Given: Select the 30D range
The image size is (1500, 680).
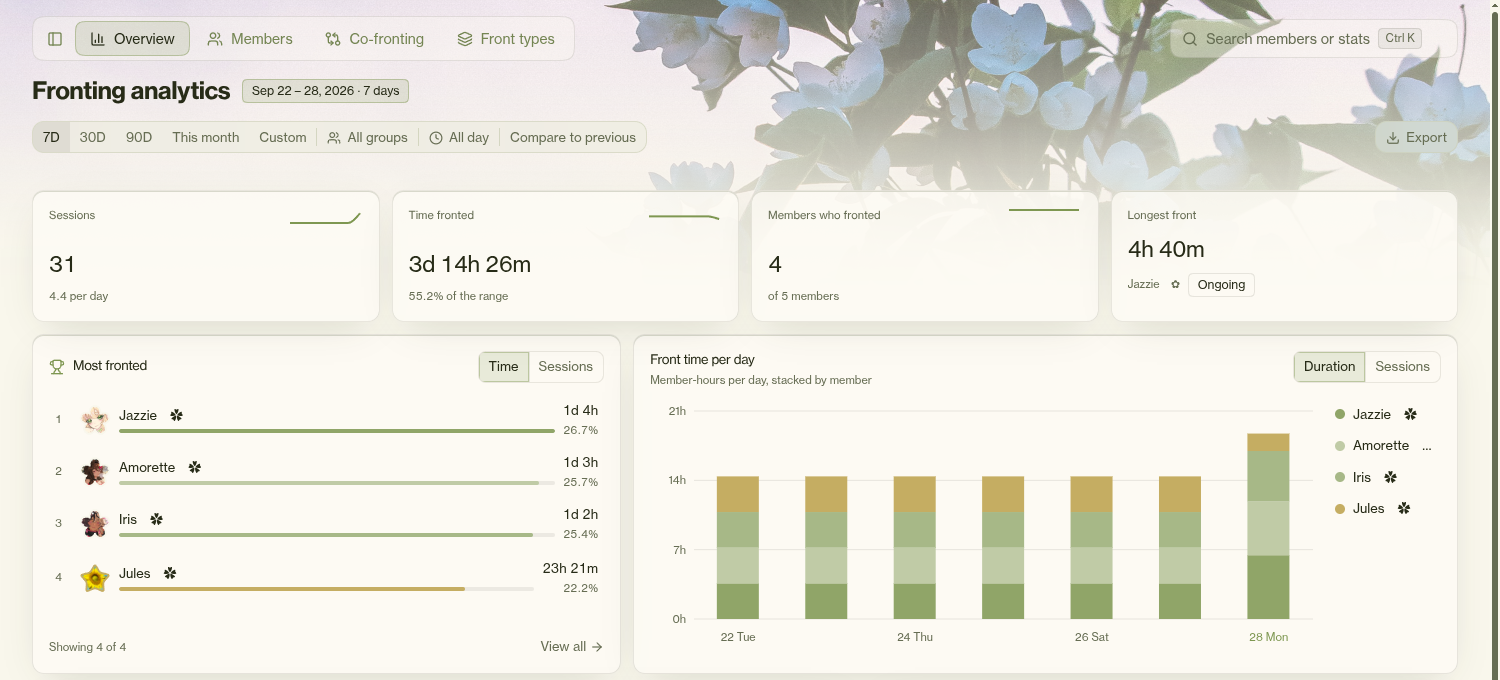Looking at the screenshot, I should pos(93,137).
